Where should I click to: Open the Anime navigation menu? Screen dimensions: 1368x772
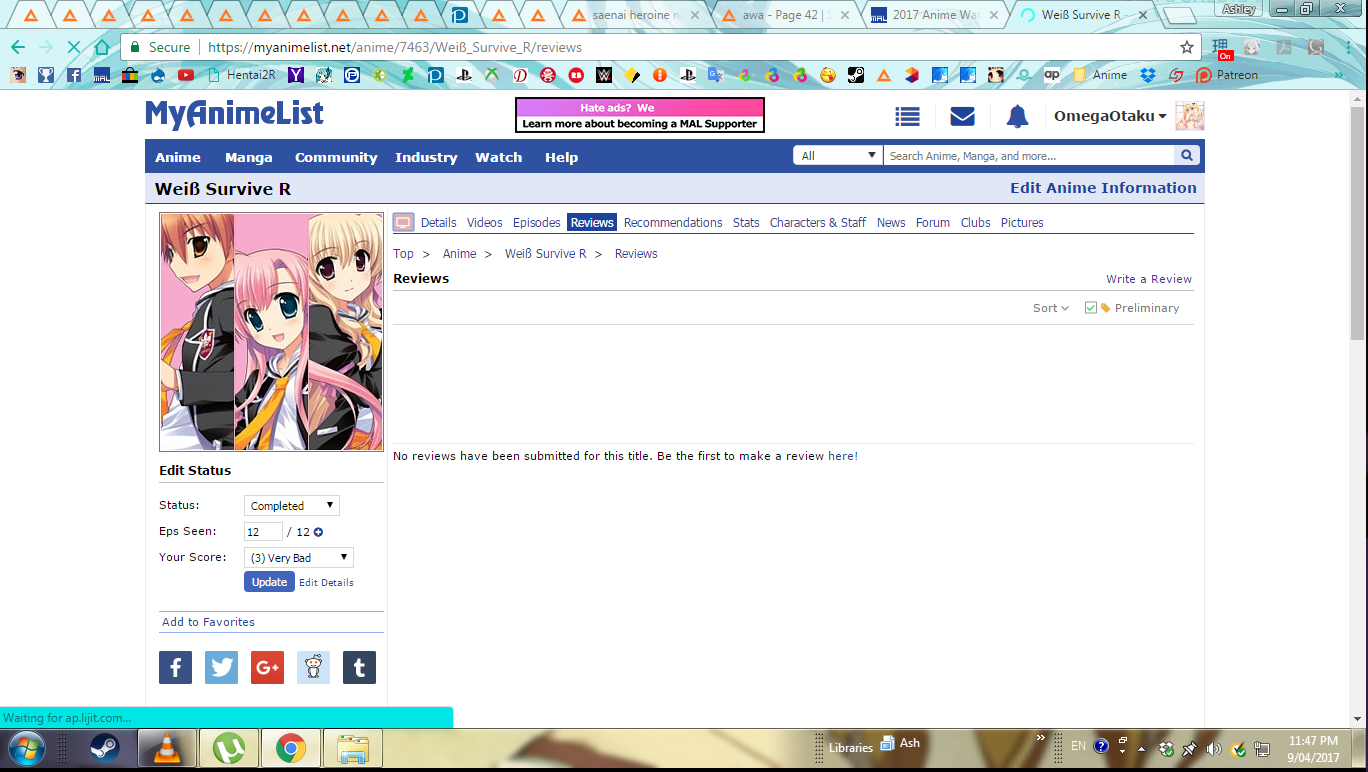tap(178, 157)
